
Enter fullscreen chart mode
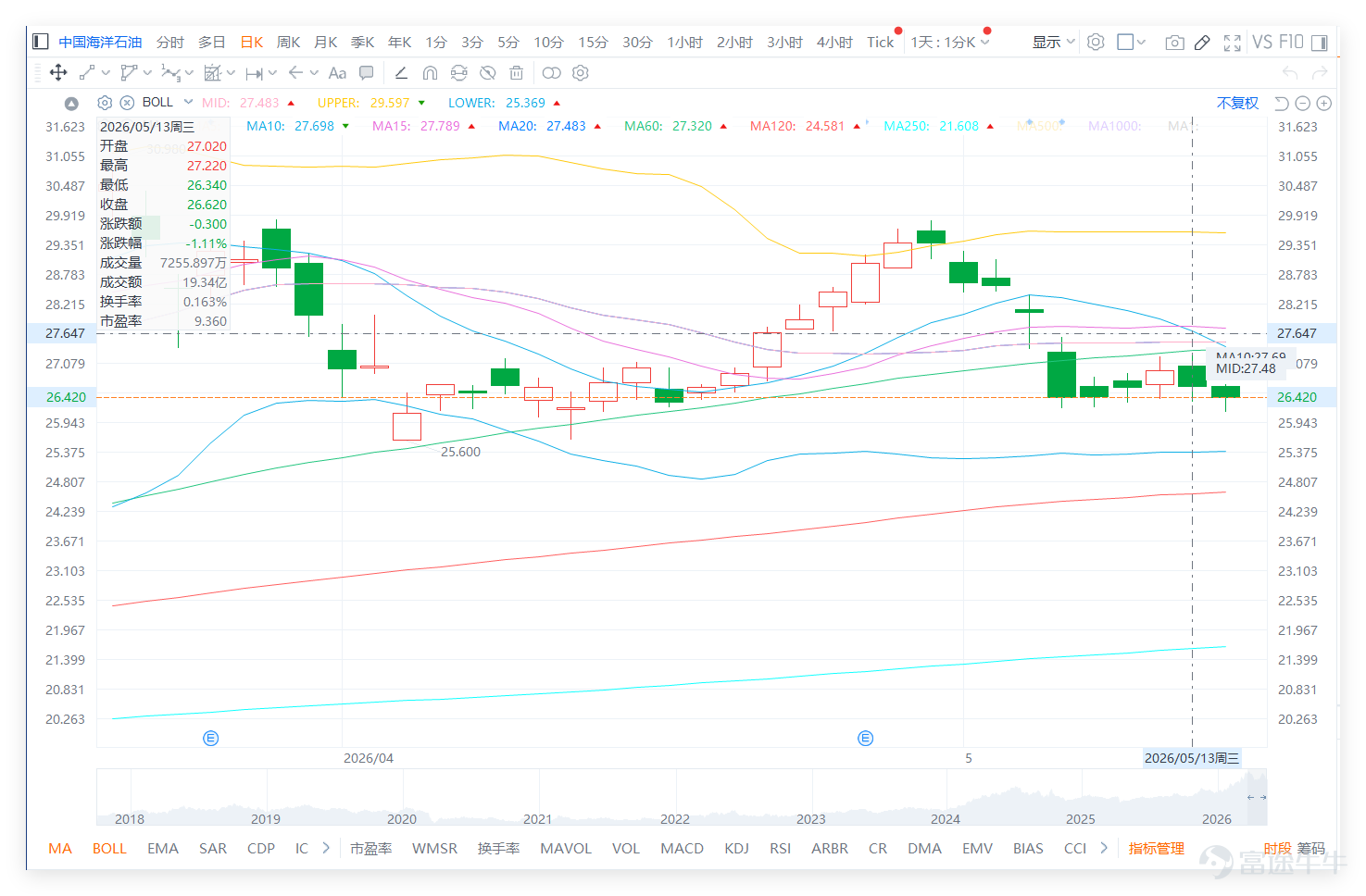(x=1232, y=43)
